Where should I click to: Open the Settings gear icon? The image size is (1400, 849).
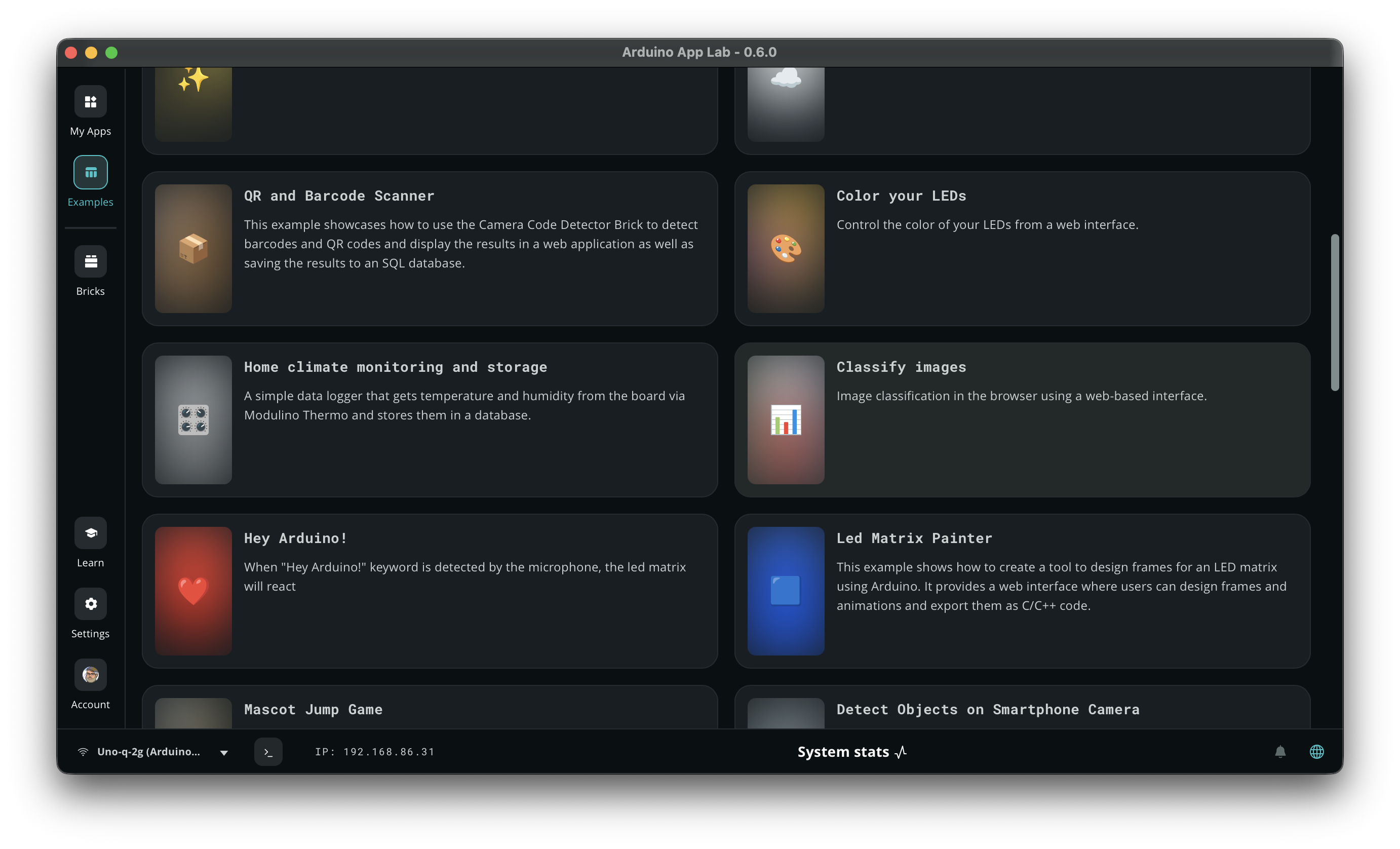coord(90,604)
